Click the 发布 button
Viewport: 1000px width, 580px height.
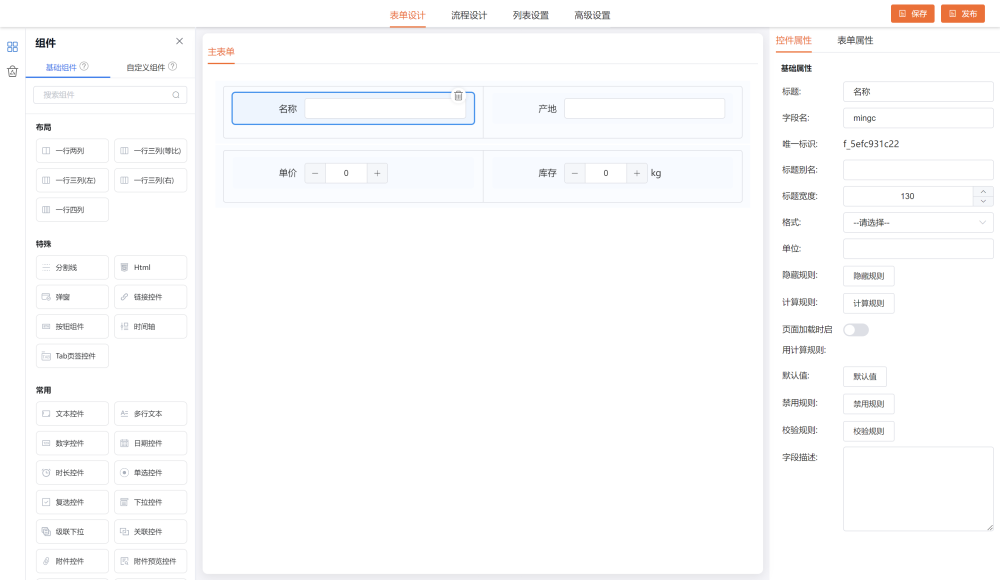pyautogui.click(x=963, y=14)
